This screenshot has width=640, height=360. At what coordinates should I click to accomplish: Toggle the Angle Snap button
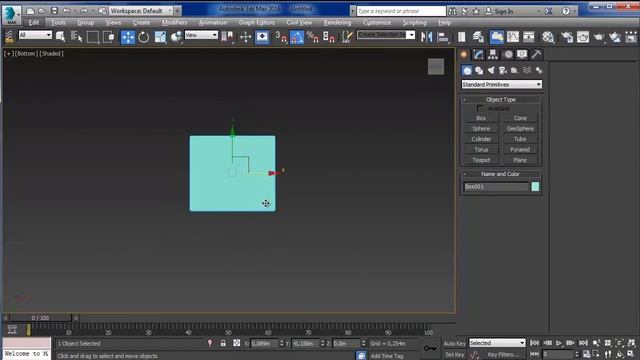pyautogui.click(x=297, y=37)
